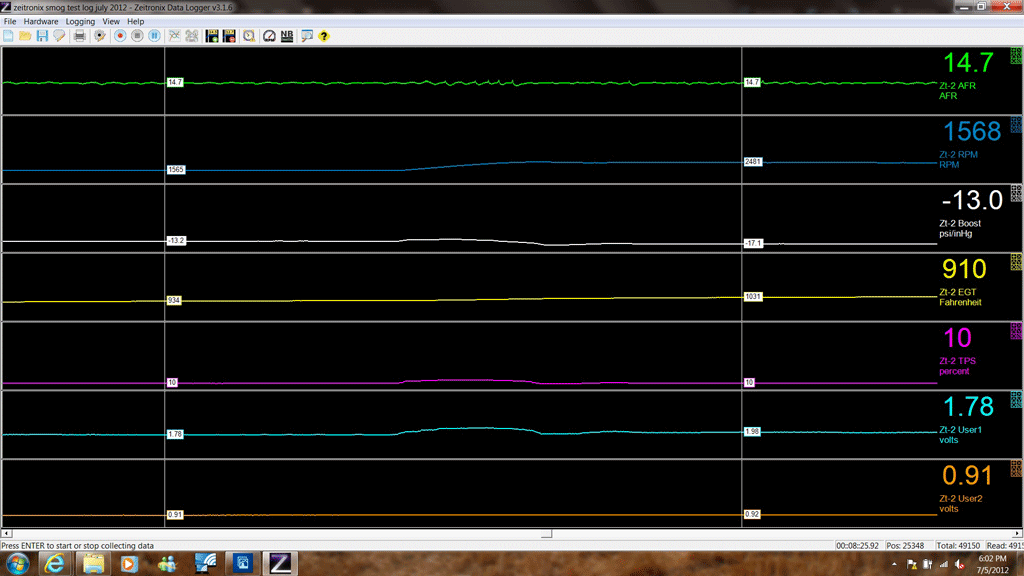Launch Internet Explorer from the taskbar
This screenshot has height=576, width=1024.
pos(54,564)
